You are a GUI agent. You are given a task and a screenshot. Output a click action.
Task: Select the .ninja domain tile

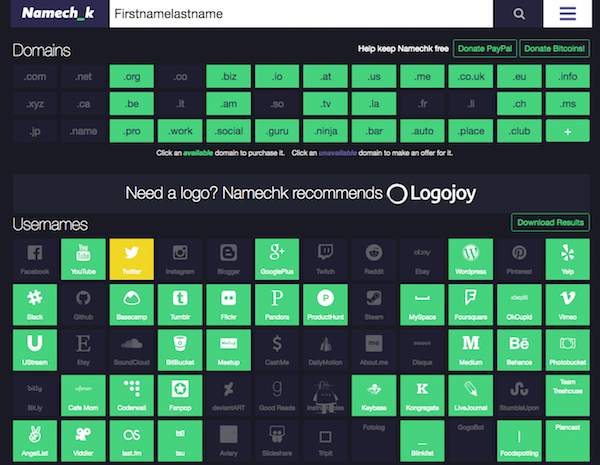[325, 131]
